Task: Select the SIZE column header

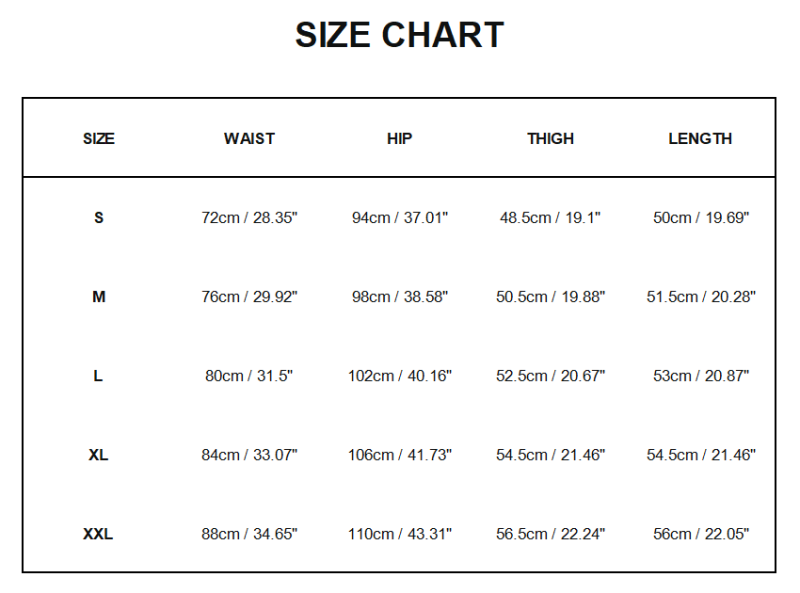Action: tap(99, 139)
